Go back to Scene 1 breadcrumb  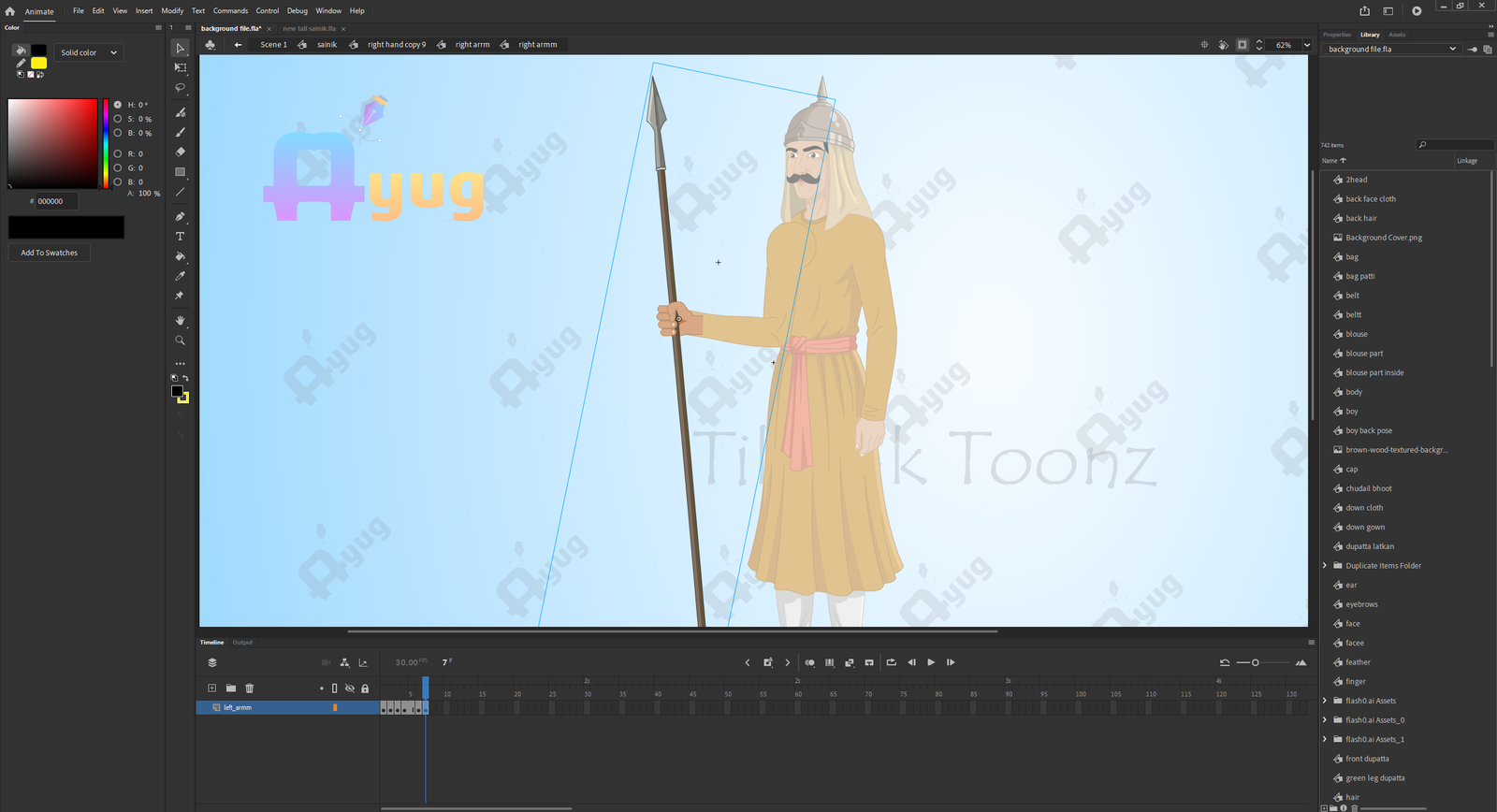(x=273, y=45)
